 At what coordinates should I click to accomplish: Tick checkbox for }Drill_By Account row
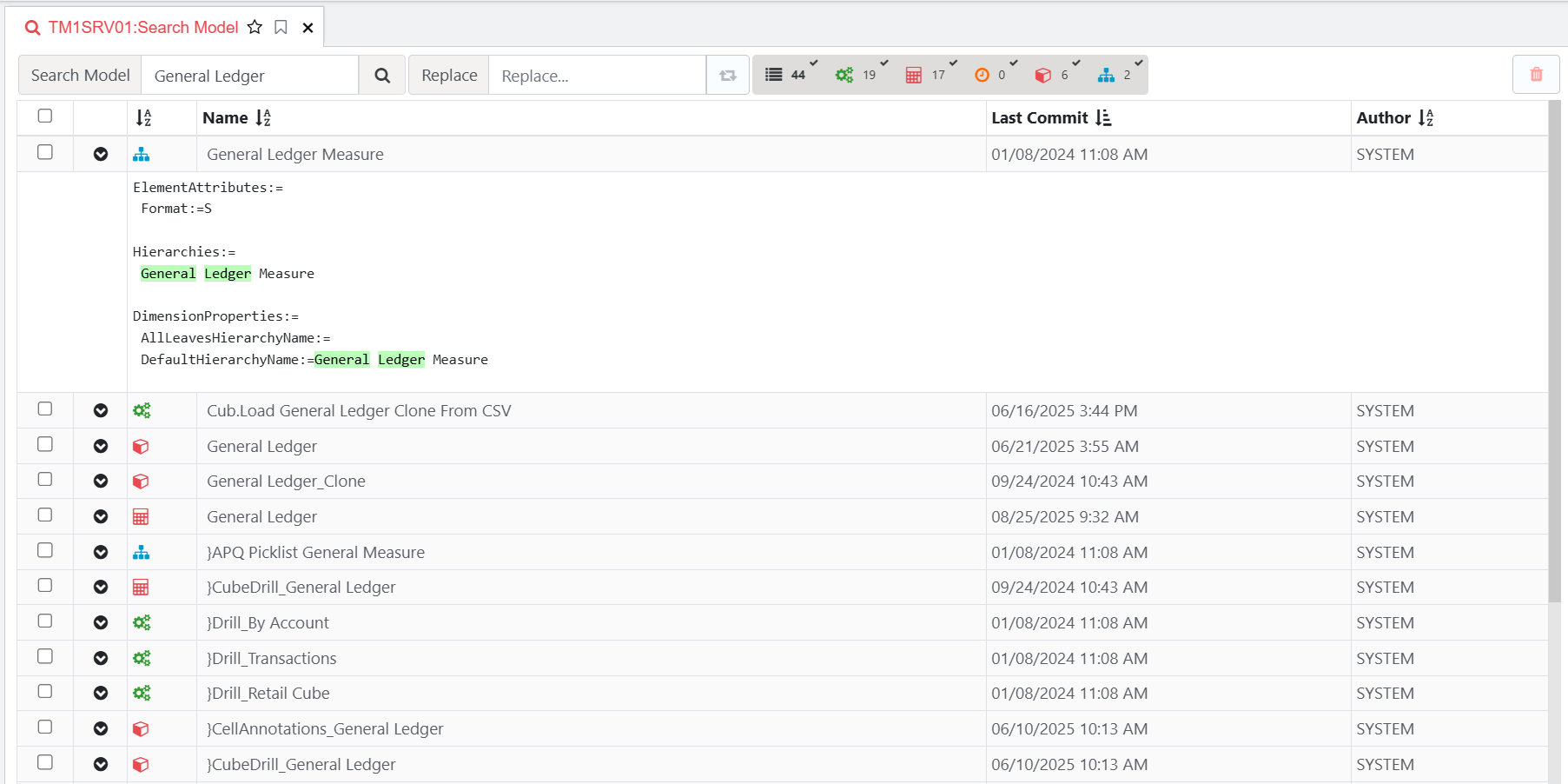[45, 621]
